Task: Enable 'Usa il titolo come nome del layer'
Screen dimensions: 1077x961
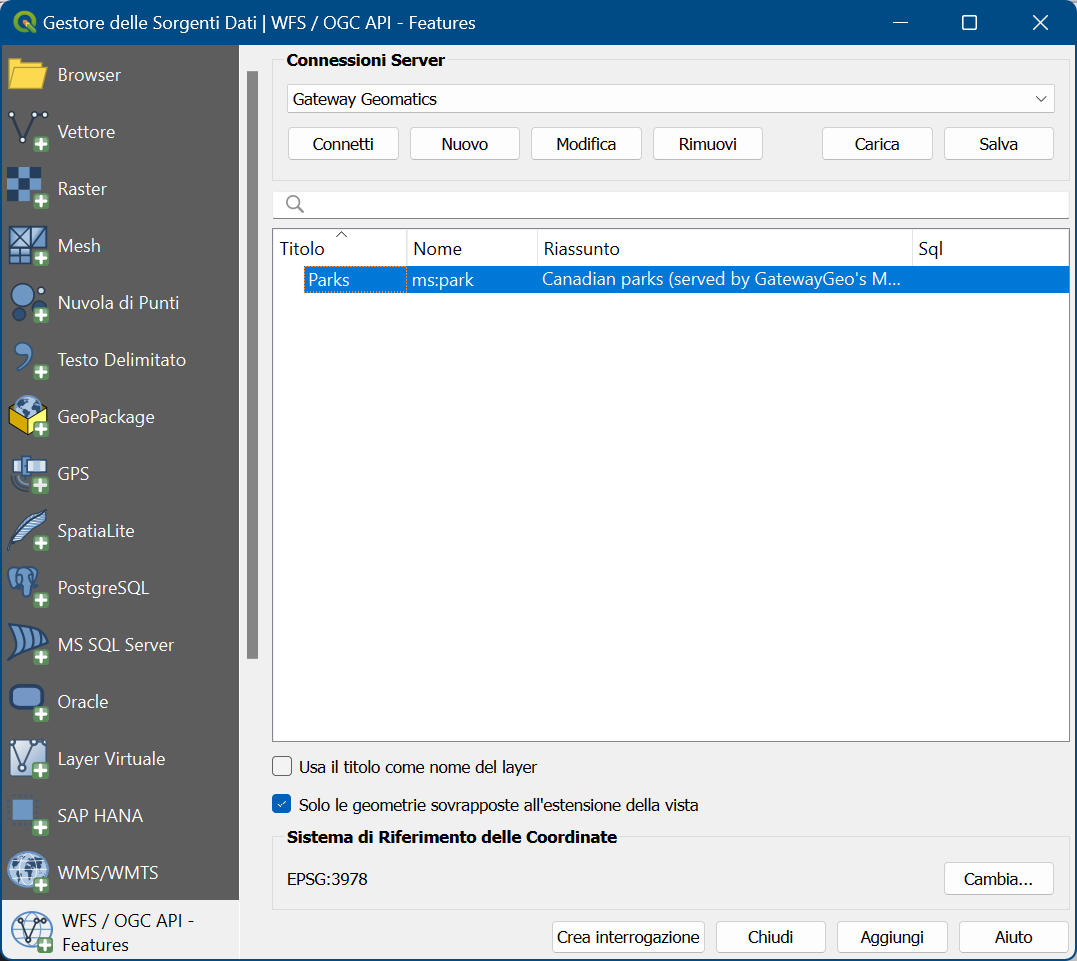Action: coord(282,766)
